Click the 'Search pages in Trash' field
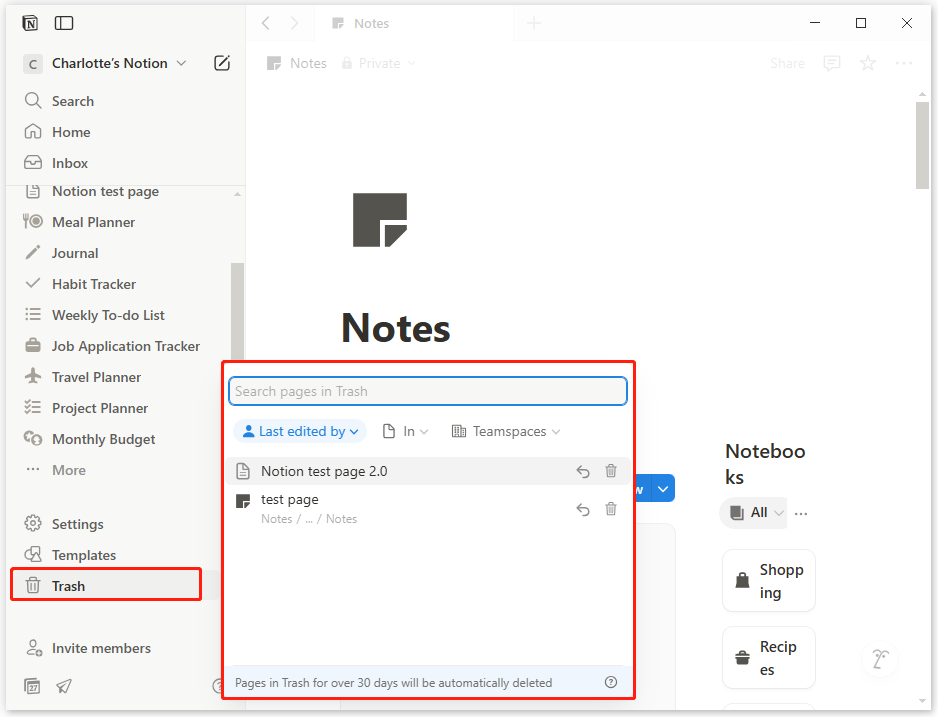 tap(428, 391)
